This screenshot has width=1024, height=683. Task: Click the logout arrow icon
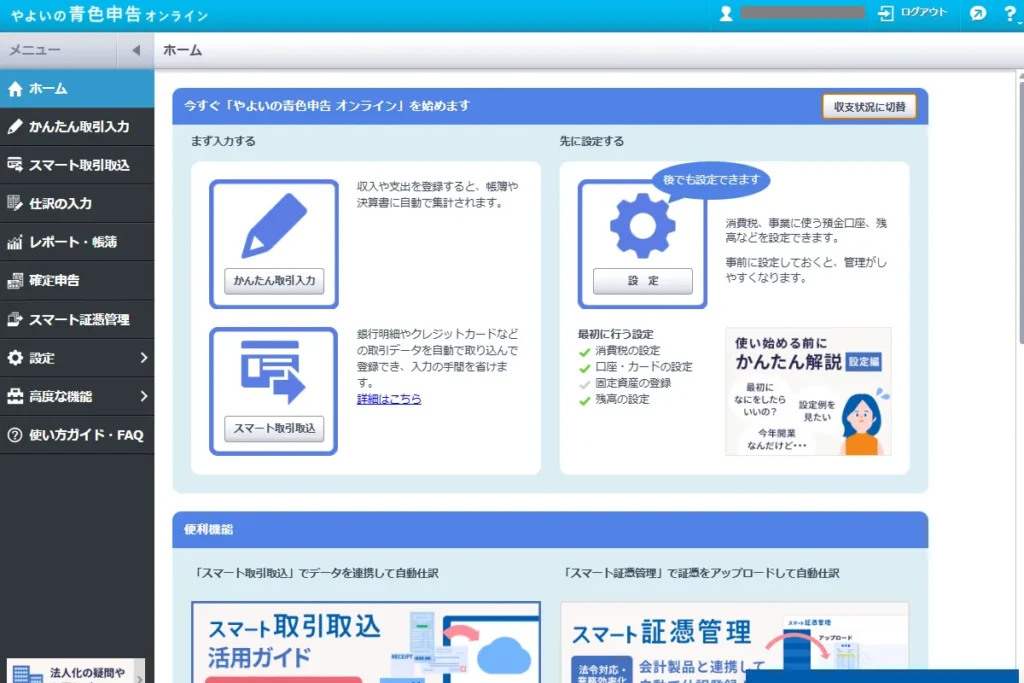(x=886, y=13)
